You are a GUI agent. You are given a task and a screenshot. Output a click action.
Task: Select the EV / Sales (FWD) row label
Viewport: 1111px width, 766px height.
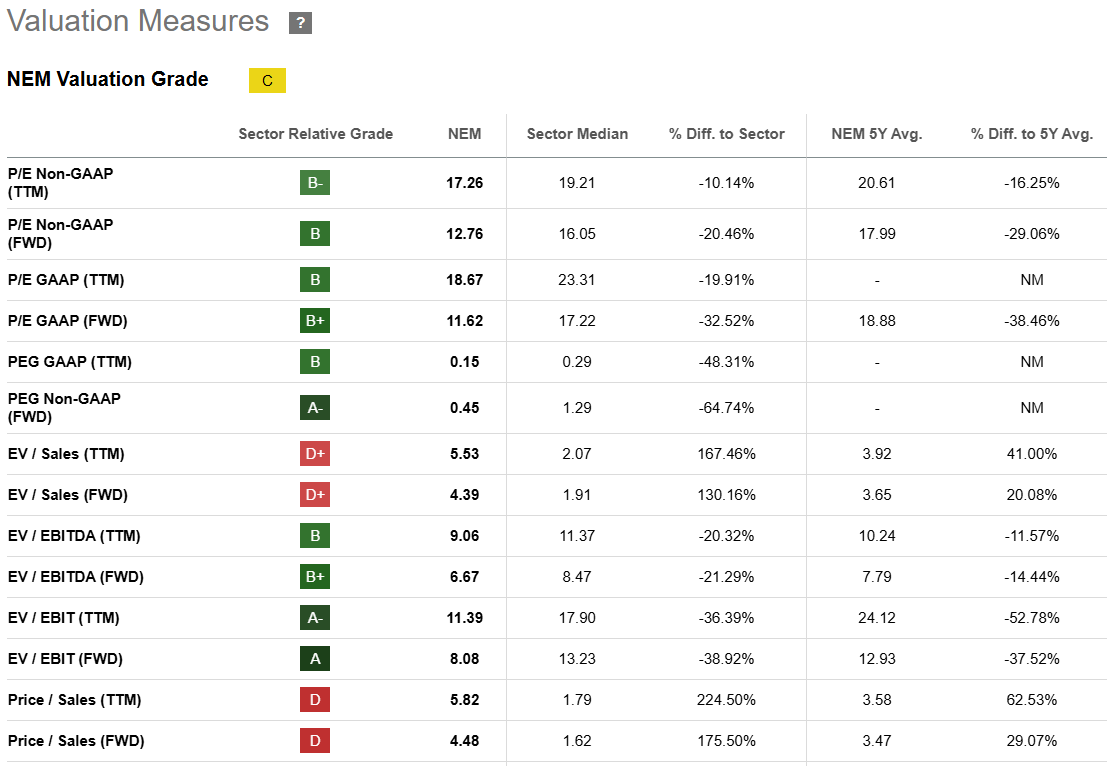pyautogui.click(x=67, y=495)
